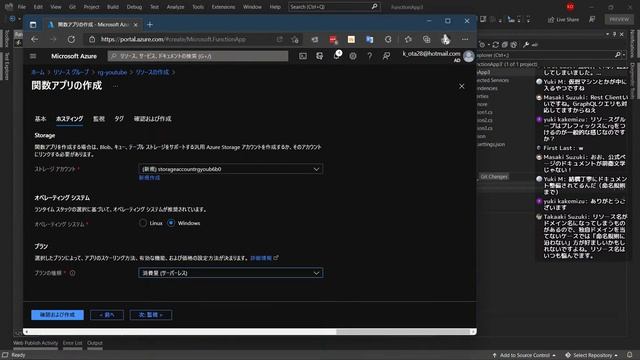The image size is (640, 360).
Task: Click the yellow extension icon in Edge toolbar
Action: 351,39
